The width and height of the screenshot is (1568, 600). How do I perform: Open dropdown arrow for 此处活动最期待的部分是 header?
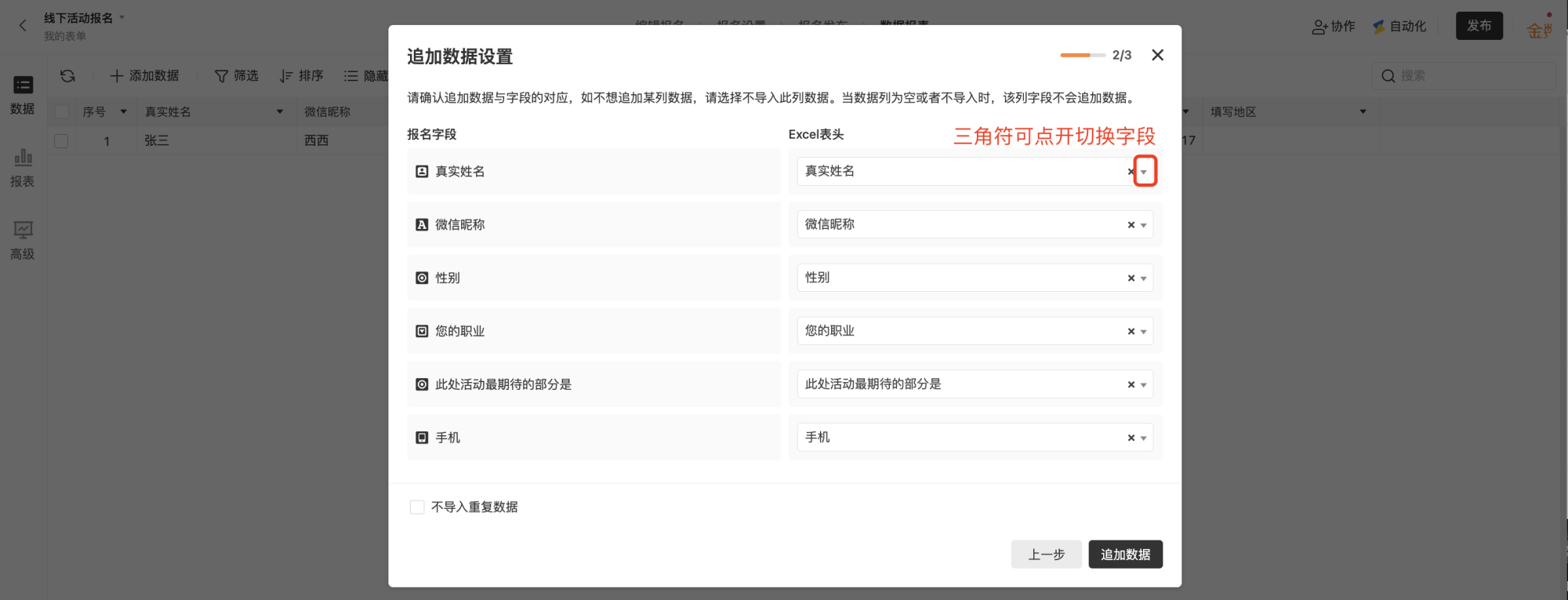pos(1144,385)
